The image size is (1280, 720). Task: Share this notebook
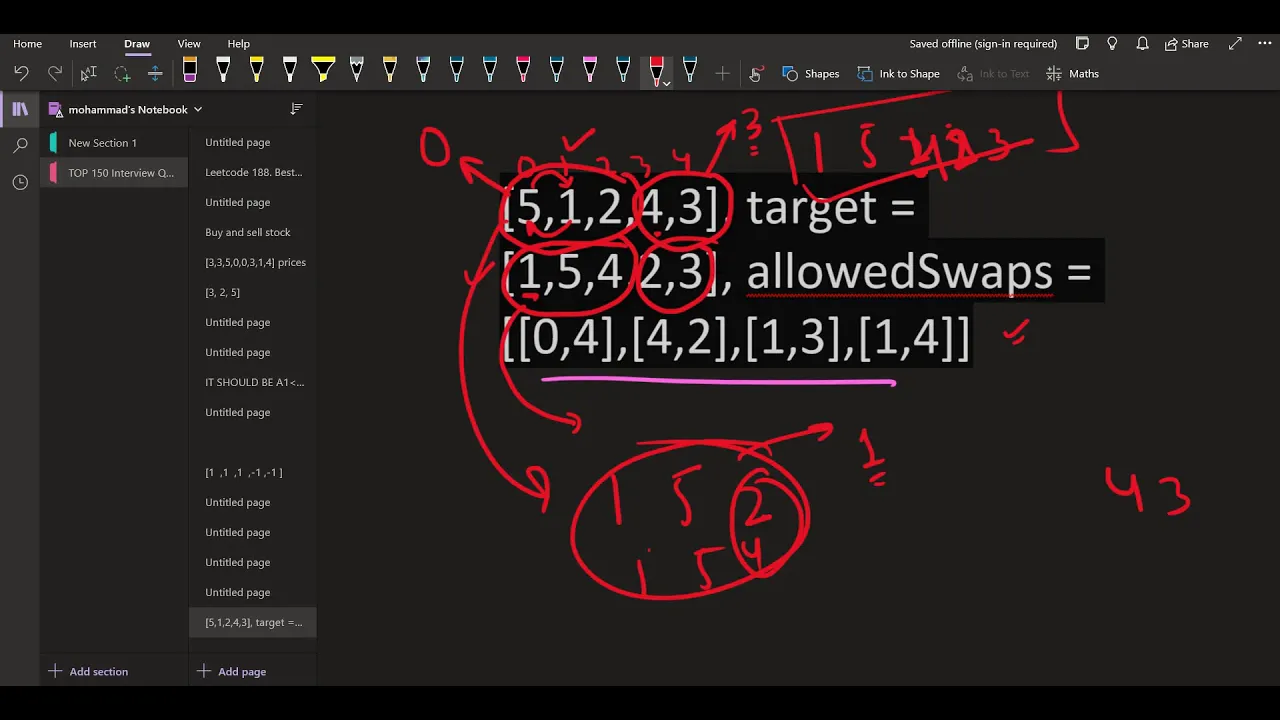pyautogui.click(x=1187, y=44)
